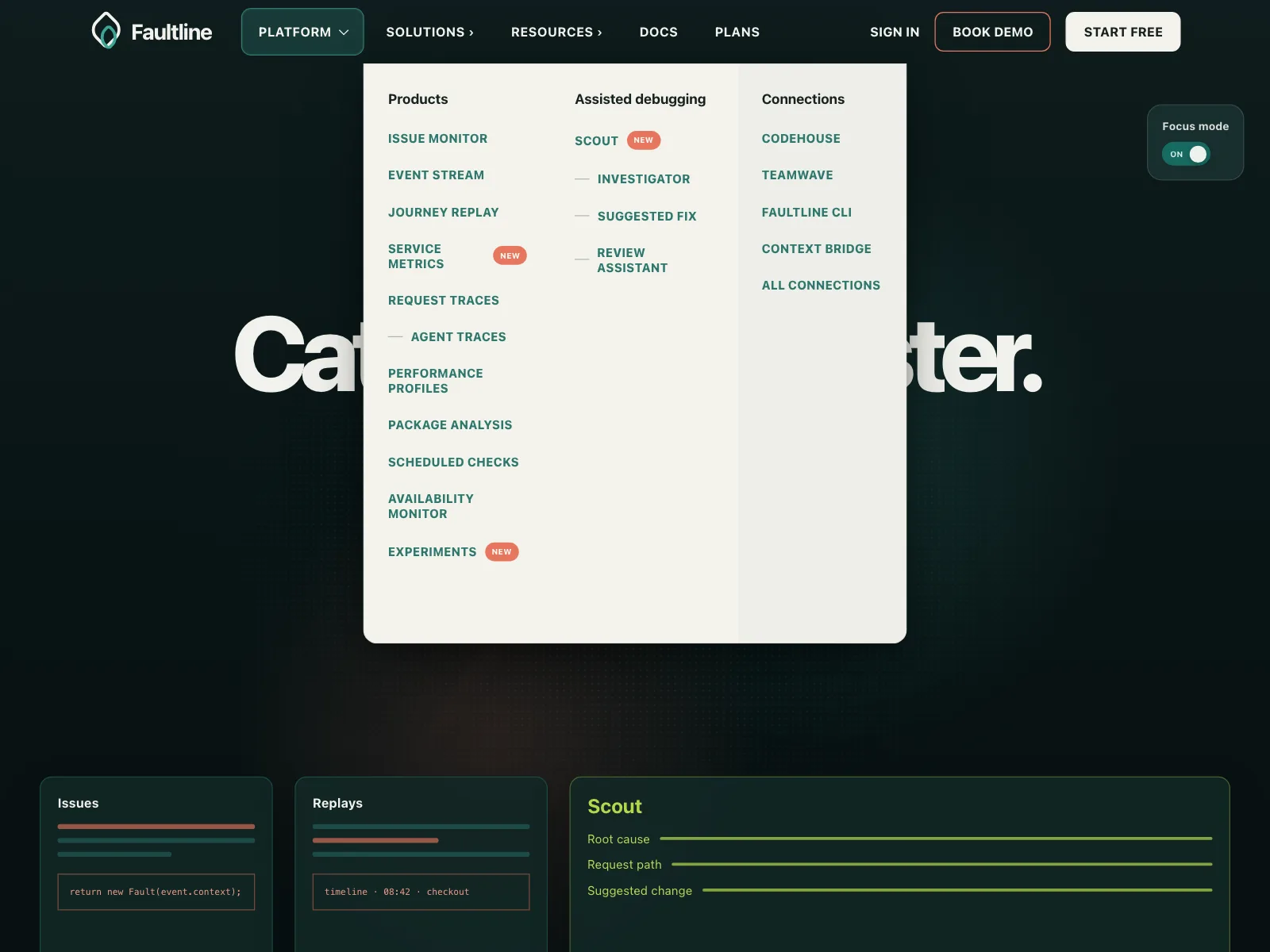Open Review Assistant sub-item
Image resolution: width=1270 pixels, height=952 pixels.
coord(632,260)
